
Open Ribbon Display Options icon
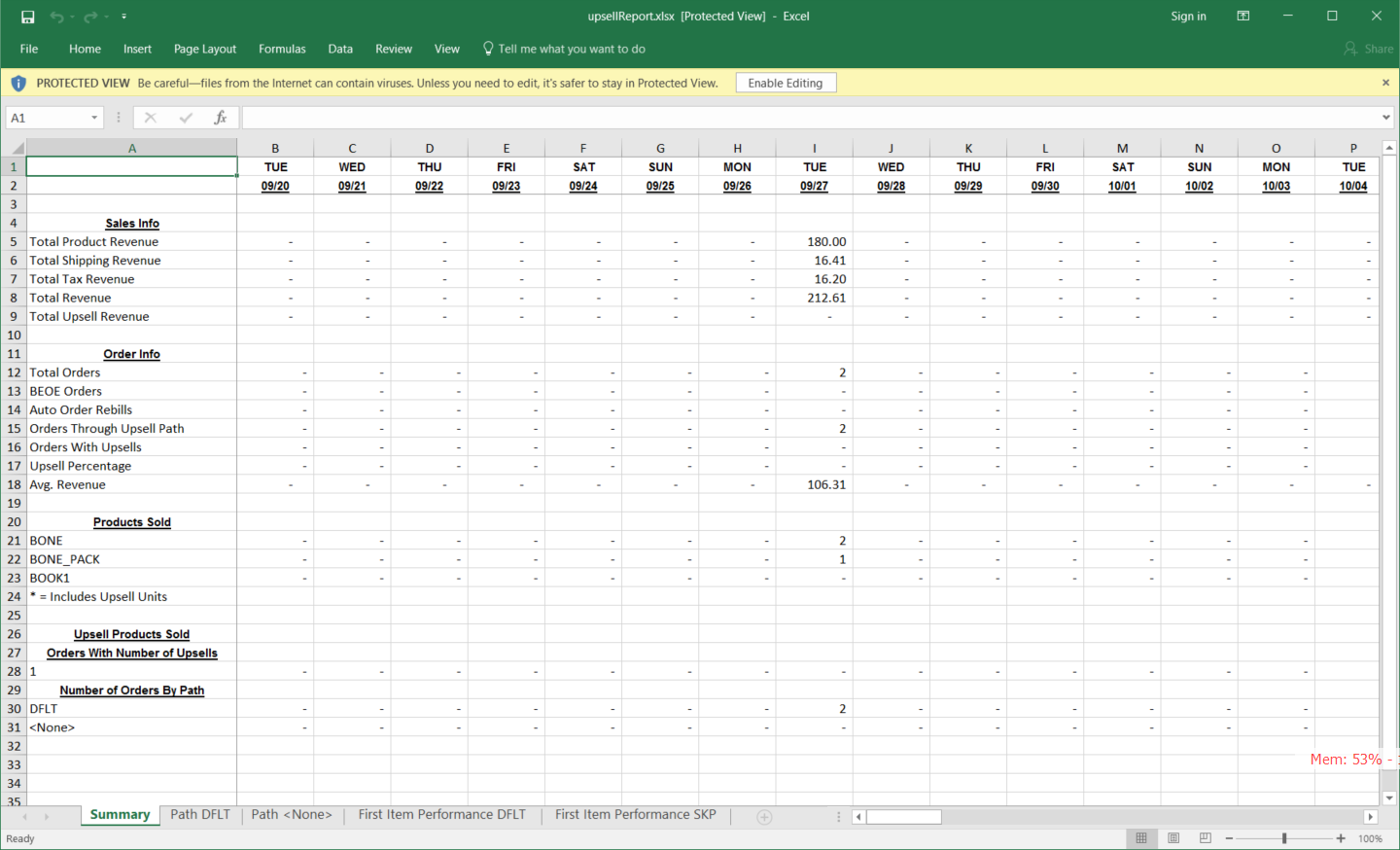(1242, 16)
